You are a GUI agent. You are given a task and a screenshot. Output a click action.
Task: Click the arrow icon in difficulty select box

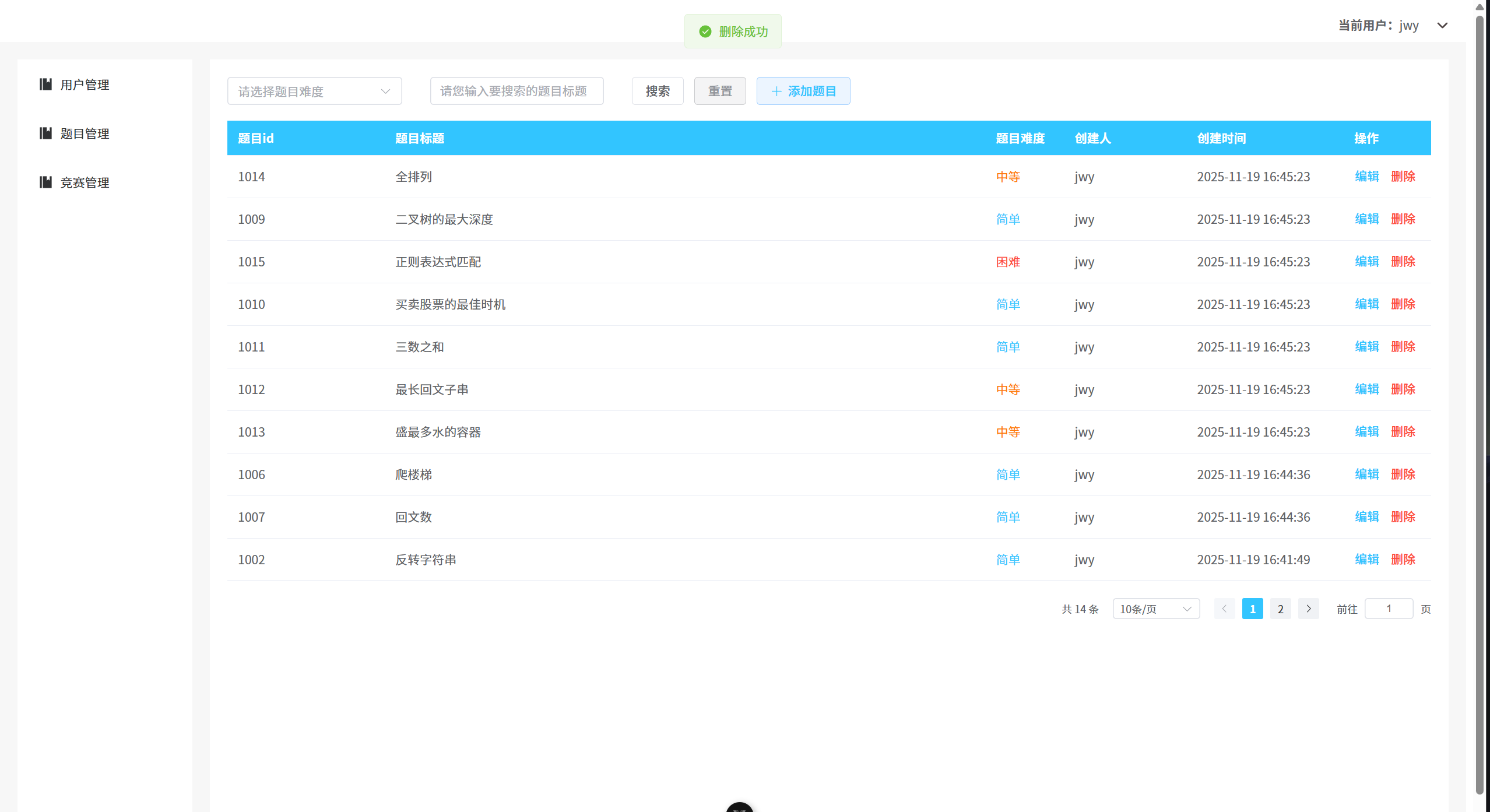(385, 91)
